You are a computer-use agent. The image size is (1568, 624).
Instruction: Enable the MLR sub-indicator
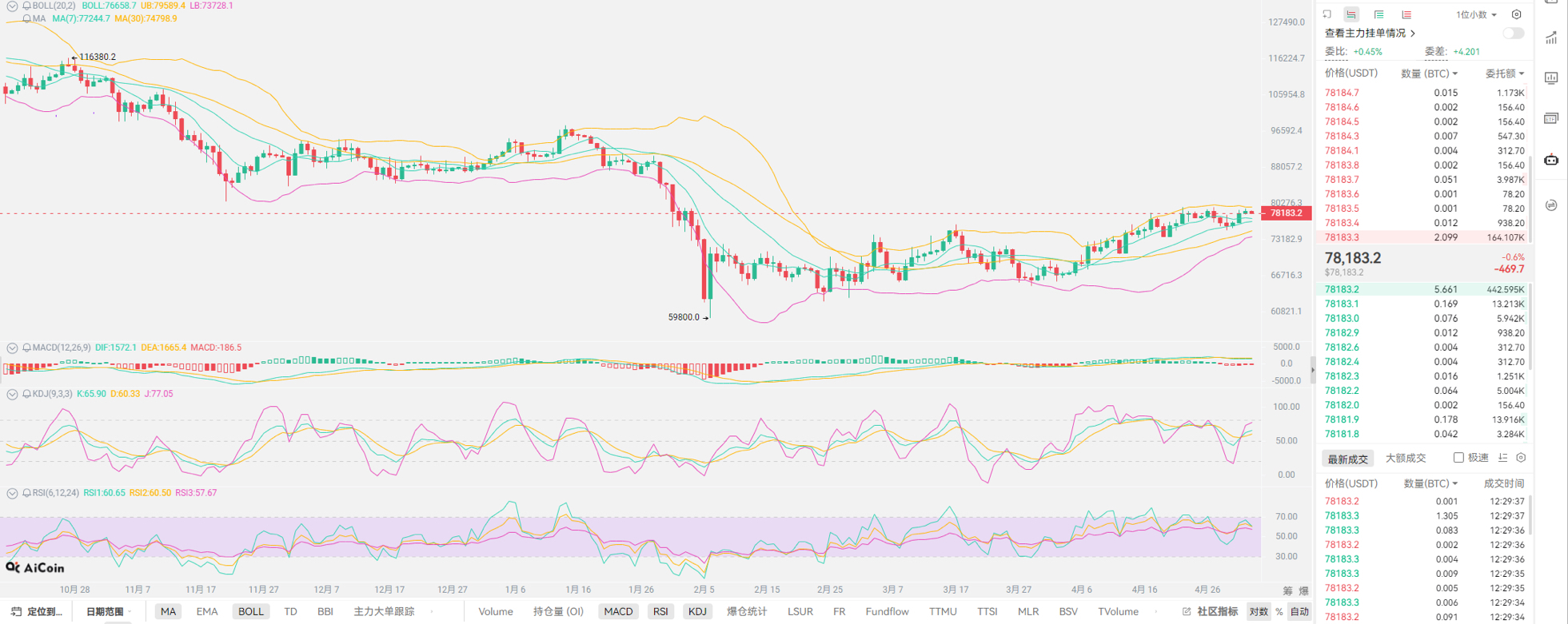tap(1028, 612)
